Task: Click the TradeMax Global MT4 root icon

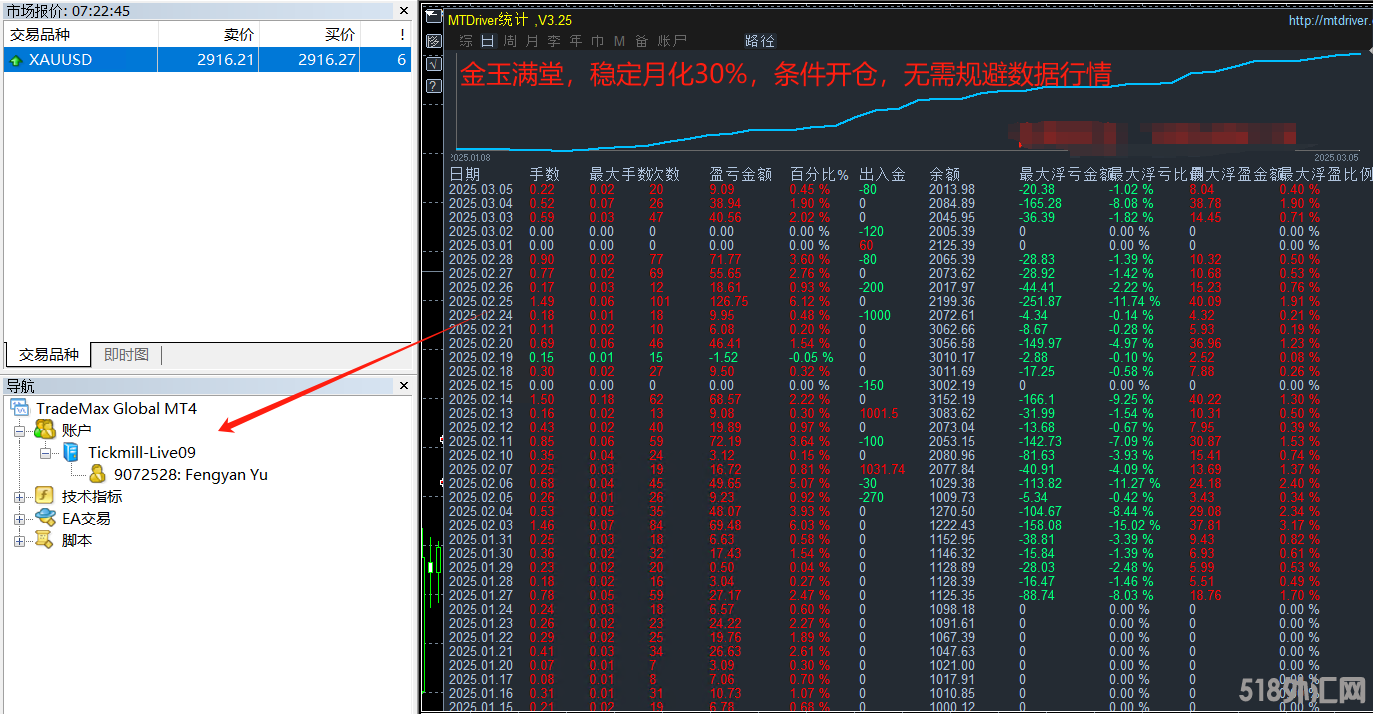Action: 20,408
